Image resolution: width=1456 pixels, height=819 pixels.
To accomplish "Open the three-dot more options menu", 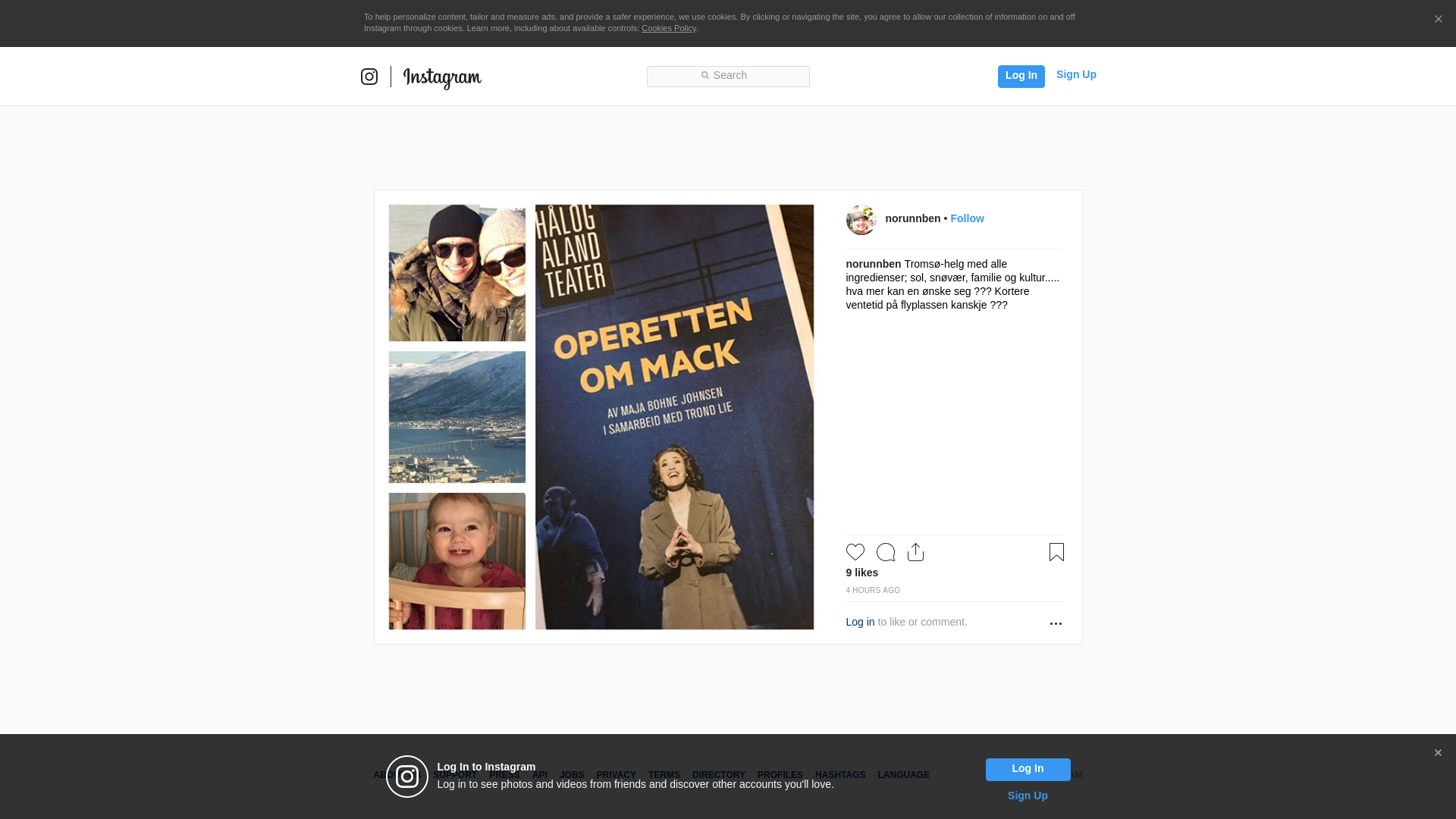I will point(1056,623).
